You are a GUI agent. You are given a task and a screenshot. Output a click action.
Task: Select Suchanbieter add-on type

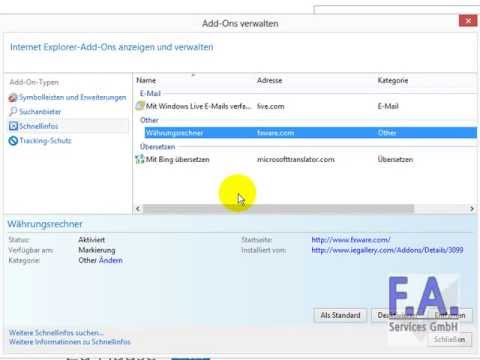[40, 112]
